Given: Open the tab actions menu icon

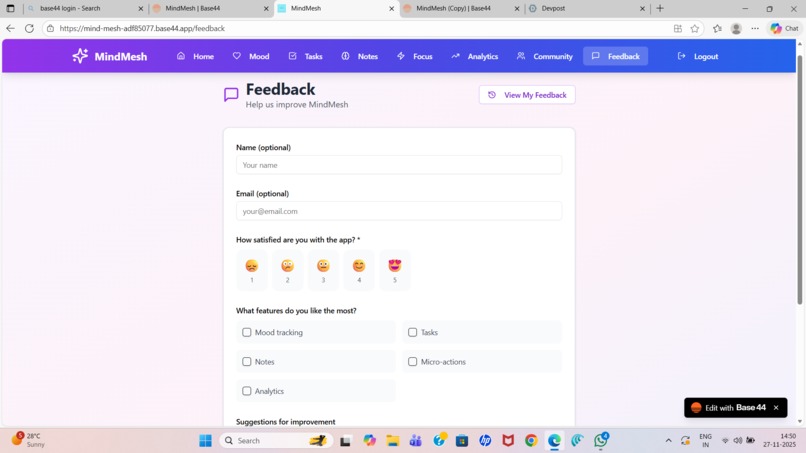Looking at the screenshot, I should (10, 8).
